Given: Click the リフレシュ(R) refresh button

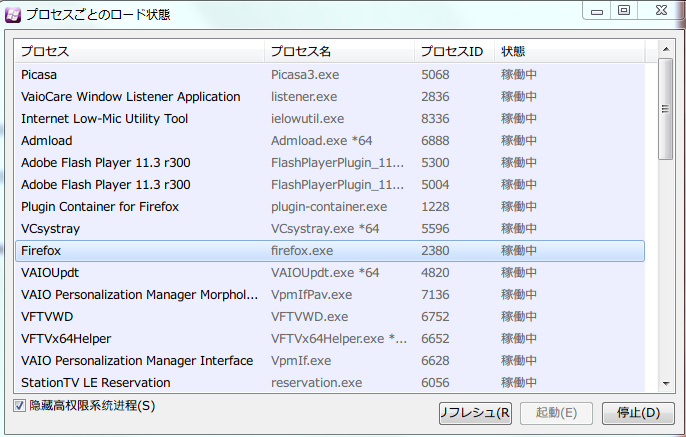Looking at the screenshot, I should pos(475,413).
